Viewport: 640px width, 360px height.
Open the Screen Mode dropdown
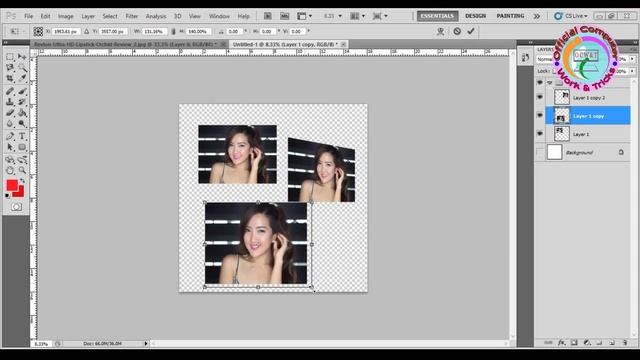click(x=380, y=16)
